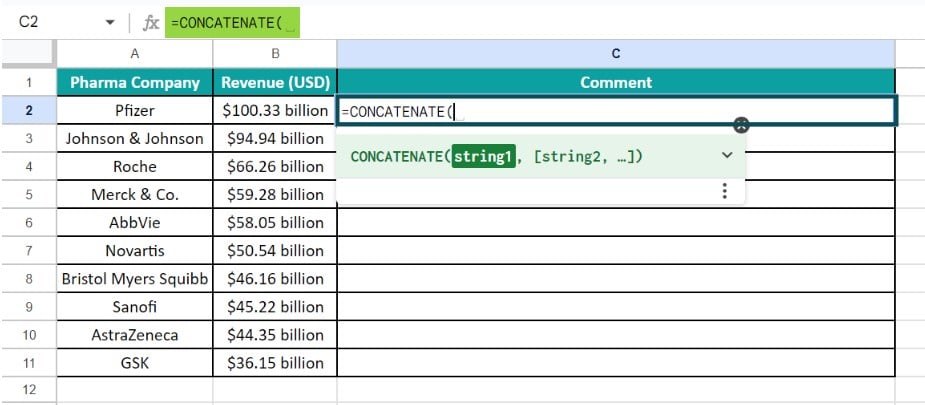Select the $59.28 billion cell
Screen dimensions: 925x405
(275, 195)
